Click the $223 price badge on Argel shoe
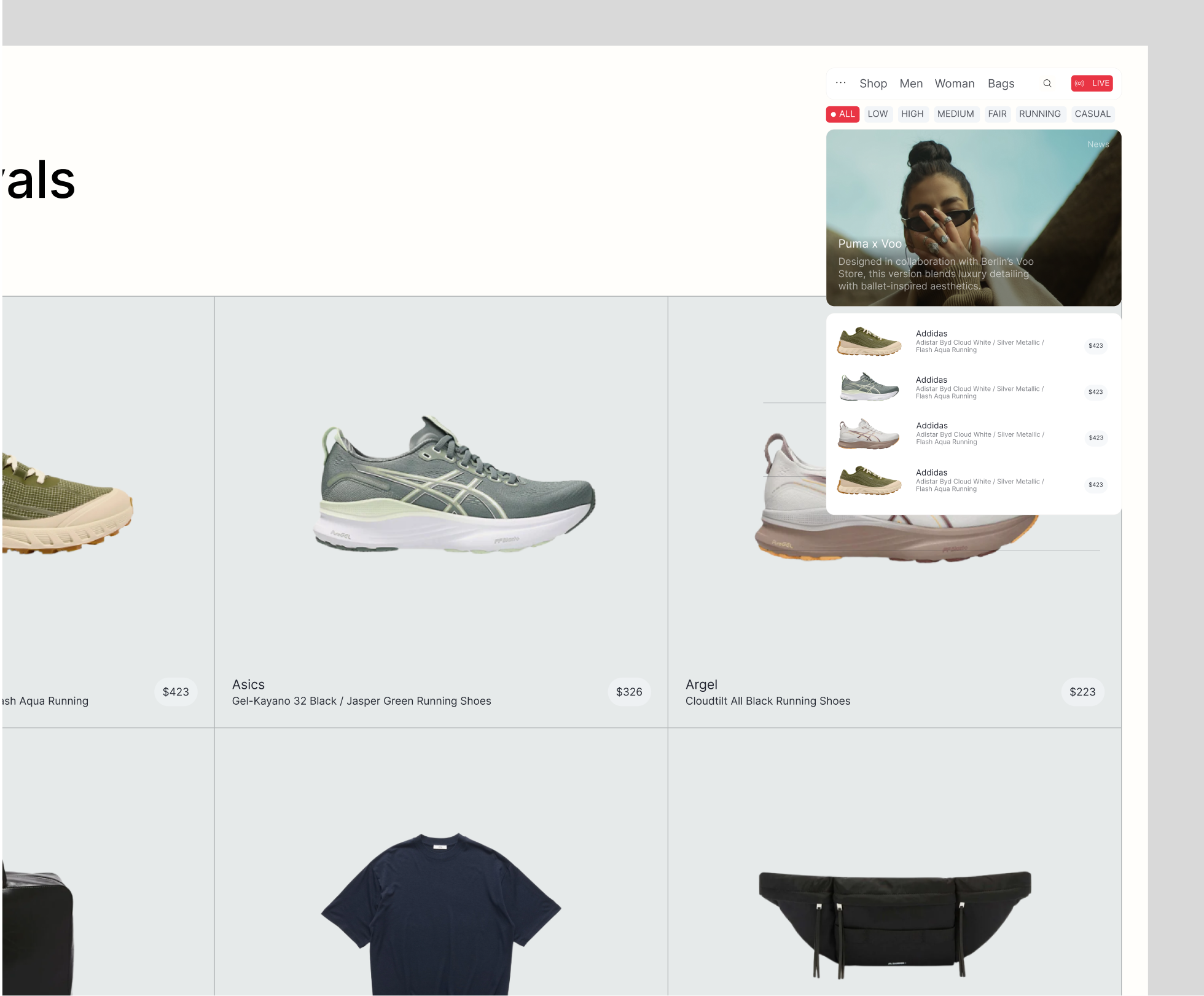Image resolution: width=1204 pixels, height=996 pixels. coord(1082,691)
